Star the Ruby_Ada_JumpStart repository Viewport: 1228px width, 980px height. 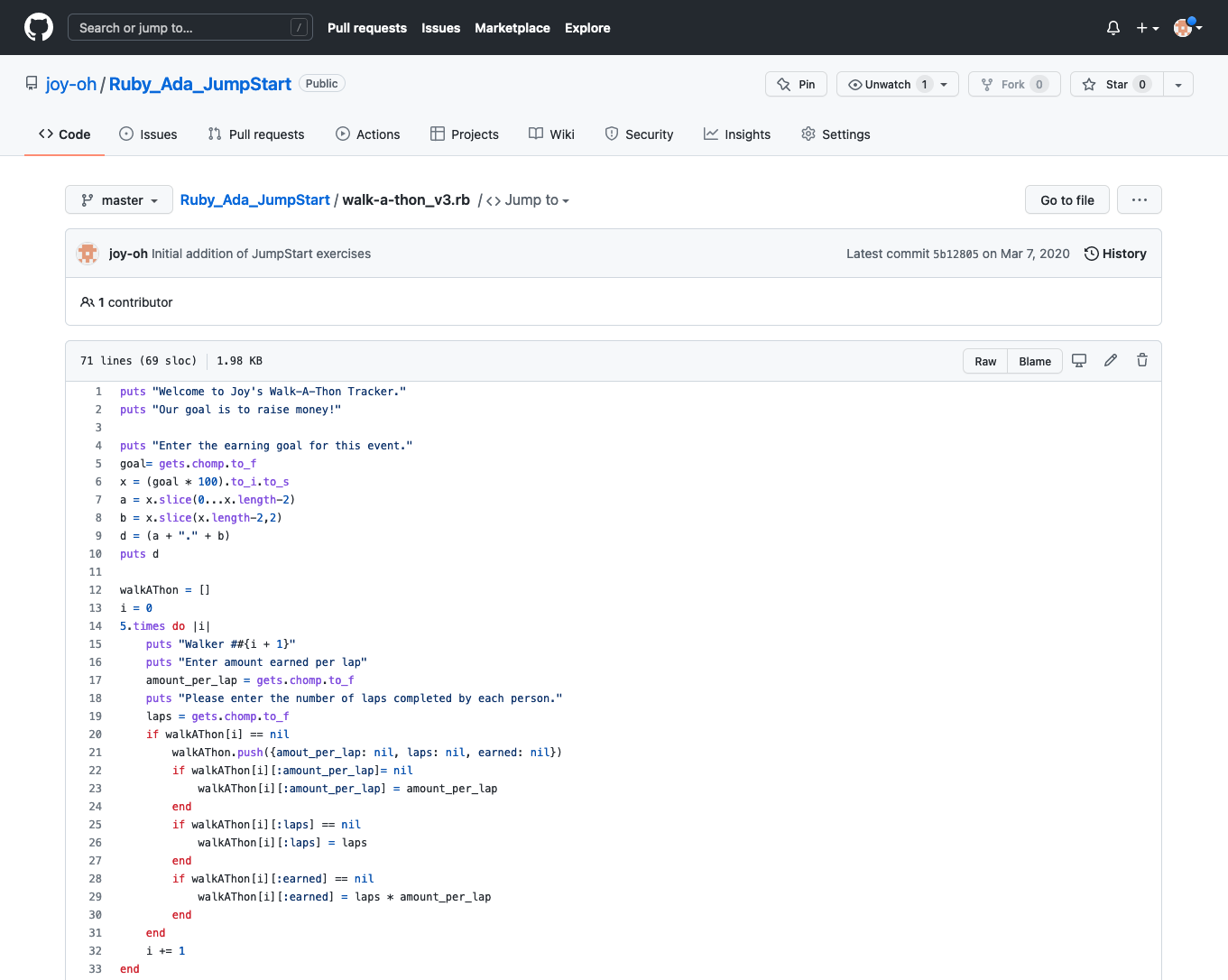[x=1116, y=84]
